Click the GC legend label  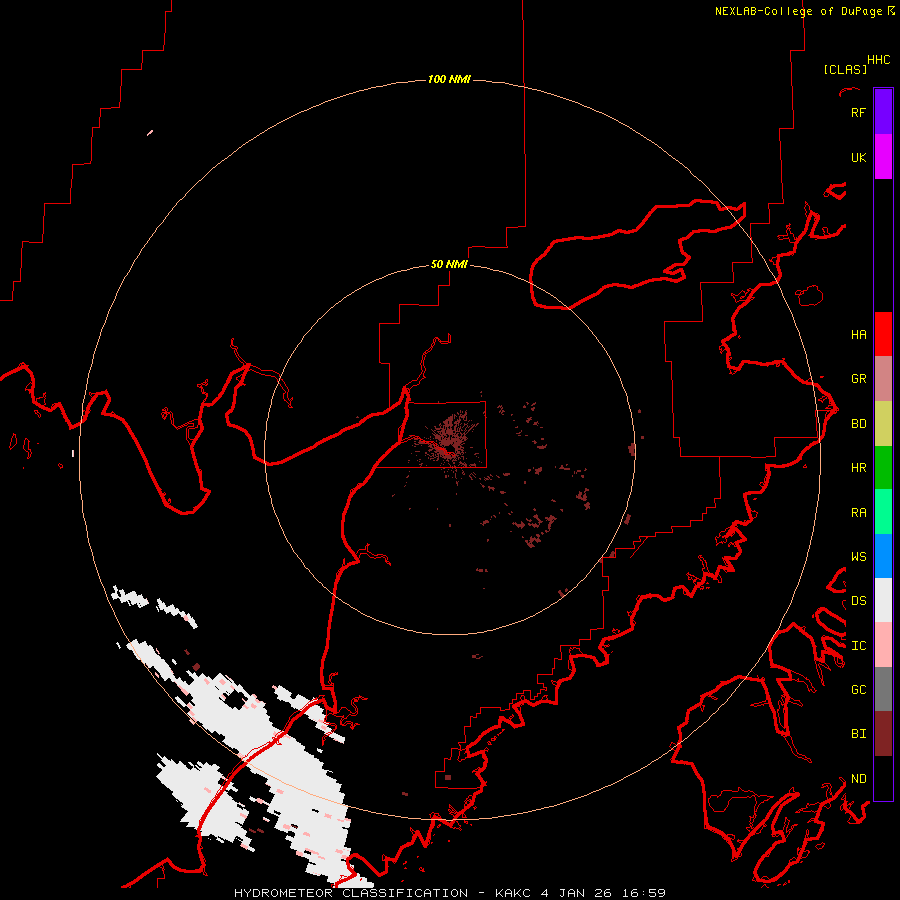pyautogui.click(x=858, y=690)
